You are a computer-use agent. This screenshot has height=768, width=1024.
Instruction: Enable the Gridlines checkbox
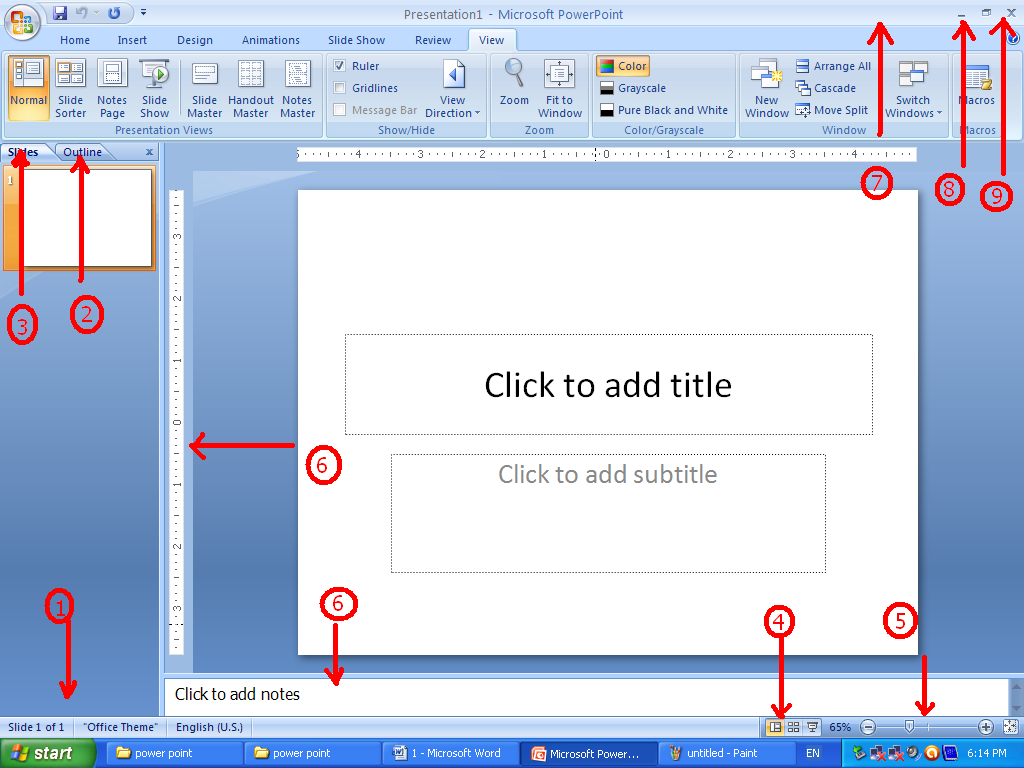pos(340,88)
